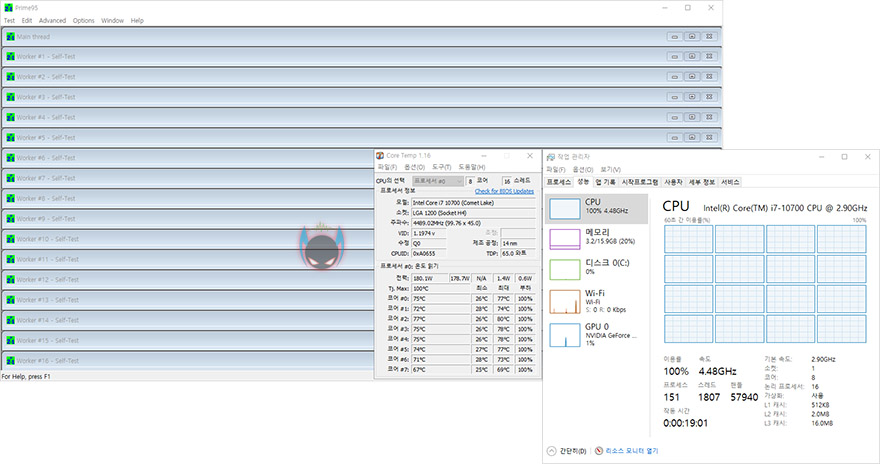Click the 0:00:19:01 uptime value

click(685, 424)
